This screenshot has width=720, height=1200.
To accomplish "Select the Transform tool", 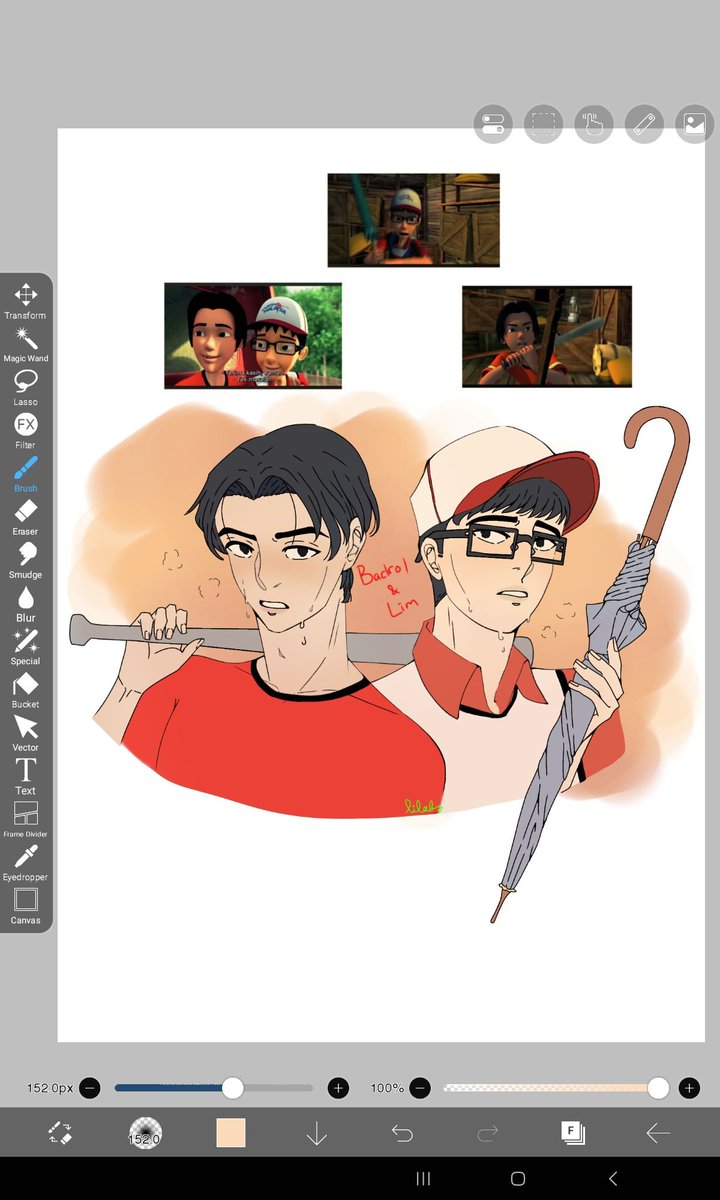I will [x=25, y=301].
